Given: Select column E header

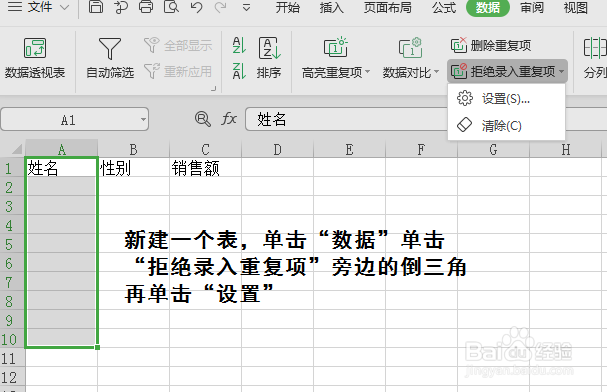Looking at the screenshot, I should tap(350, 149).
